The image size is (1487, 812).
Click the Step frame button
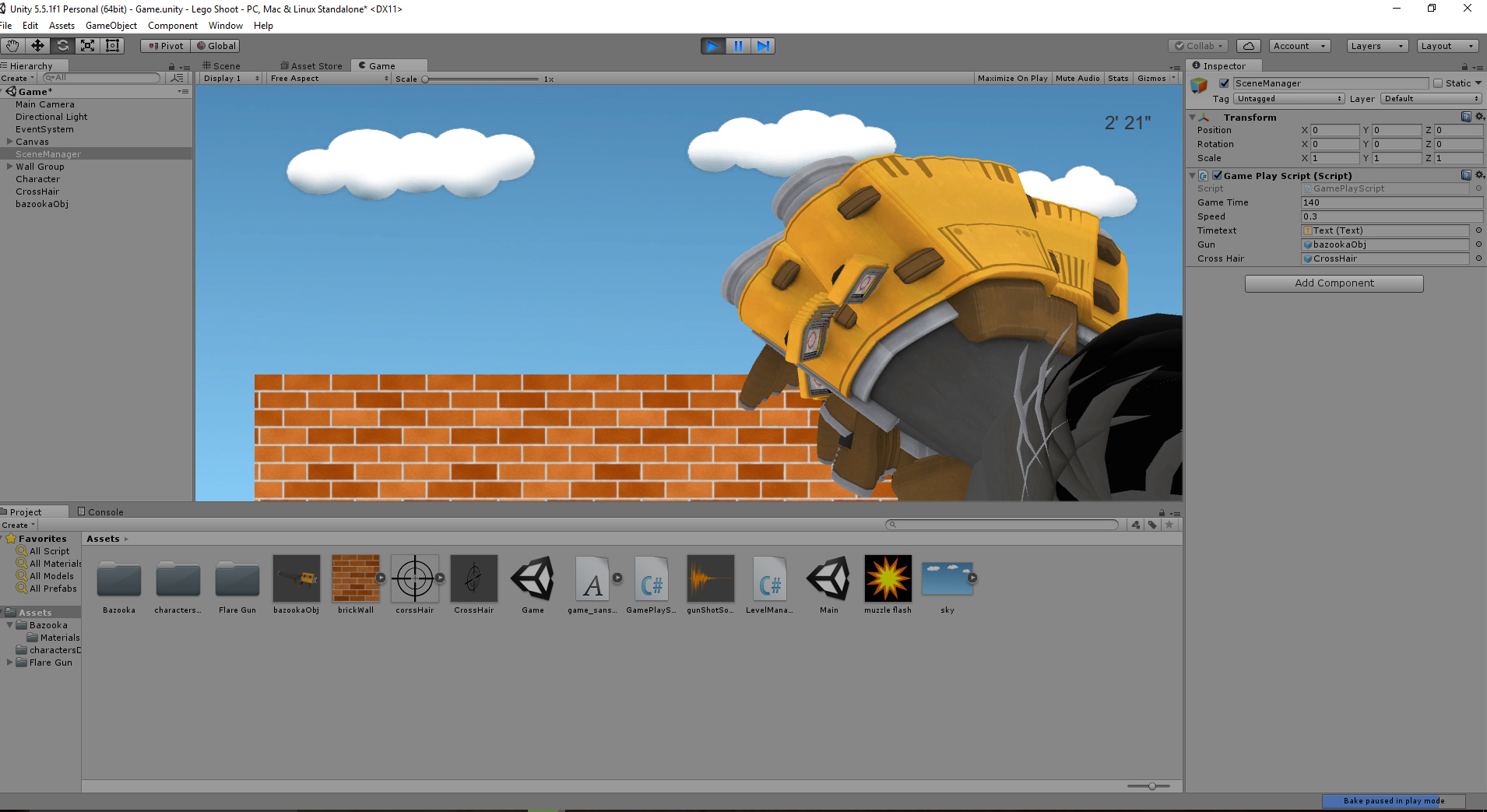pos(763,46)
